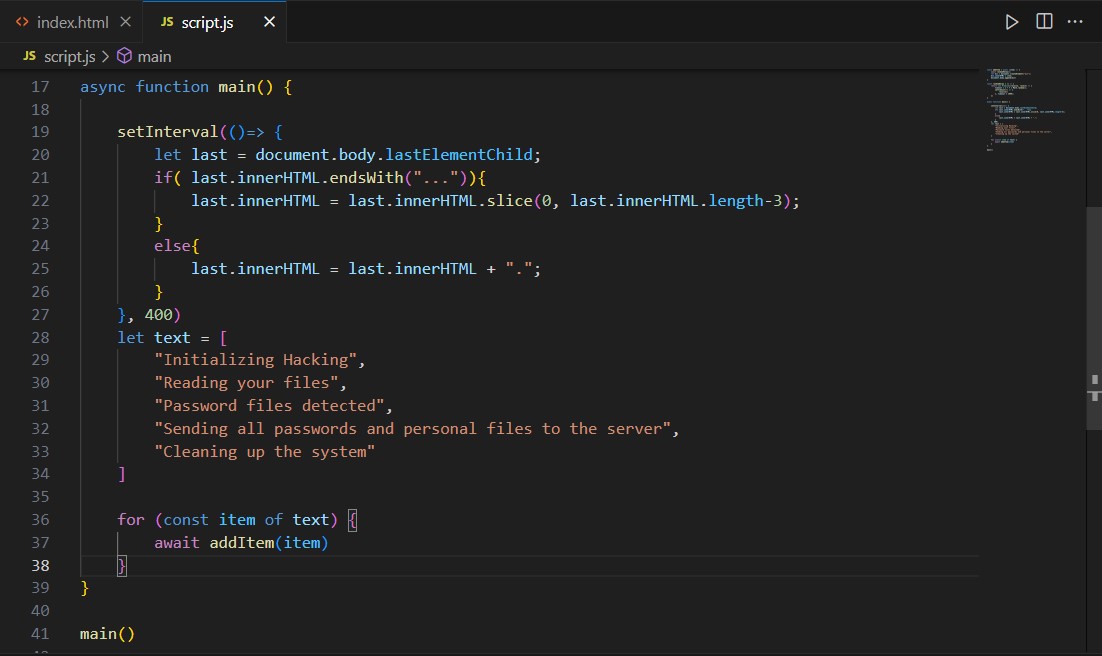Click the script.js breadcrumb
This screenshot has height=656, width=1102.
[70, 56]
